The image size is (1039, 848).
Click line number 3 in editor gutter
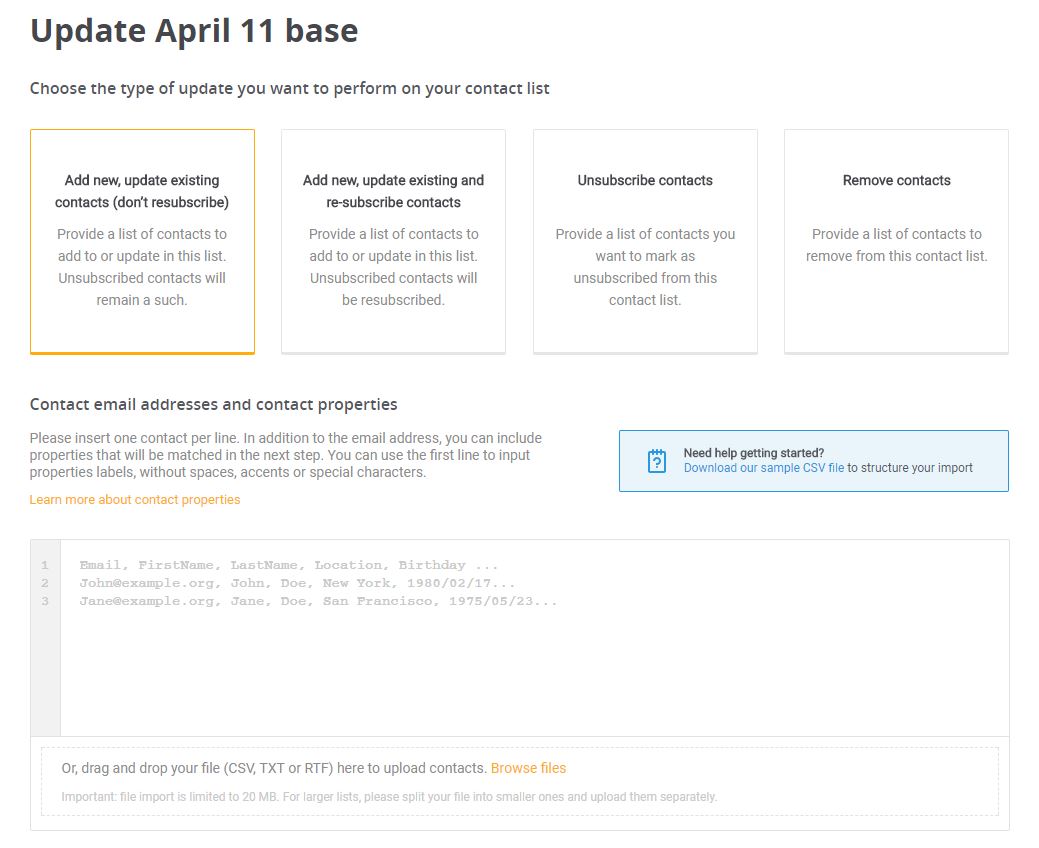click(45, 601)
